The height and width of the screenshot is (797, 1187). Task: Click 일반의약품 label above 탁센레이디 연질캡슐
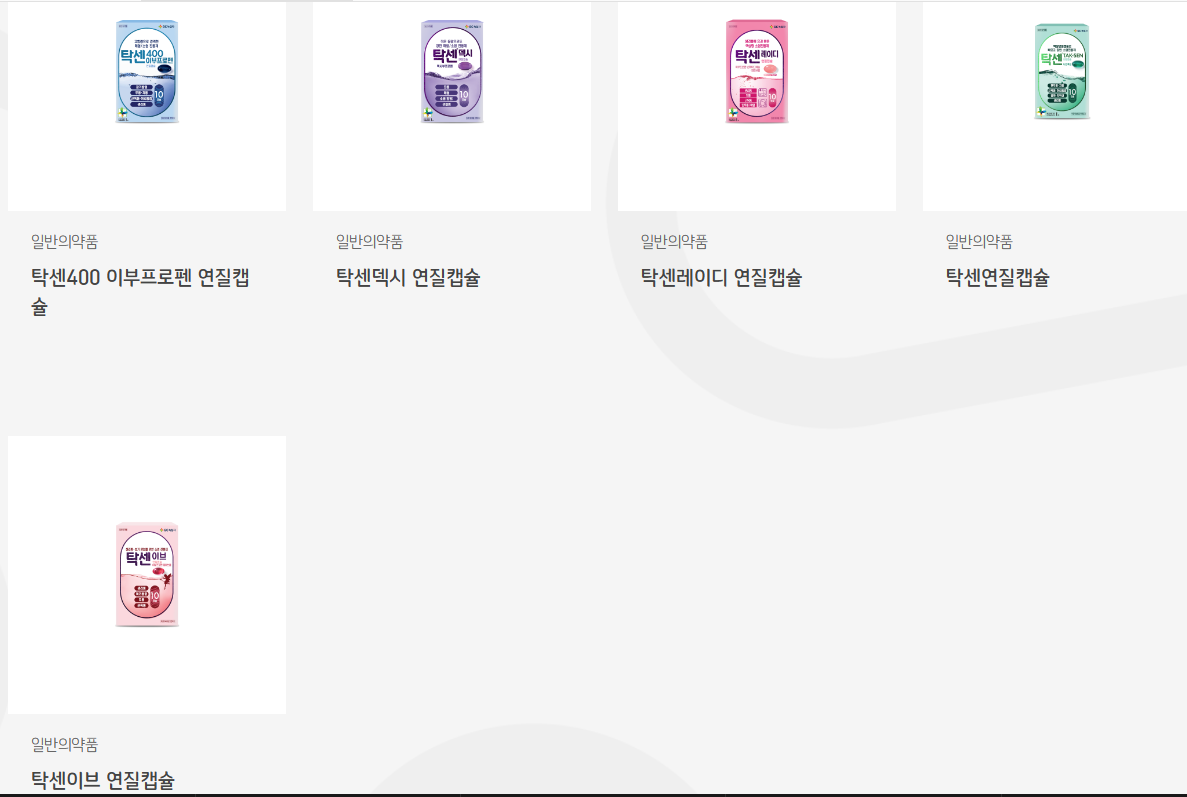pos(675,241)
